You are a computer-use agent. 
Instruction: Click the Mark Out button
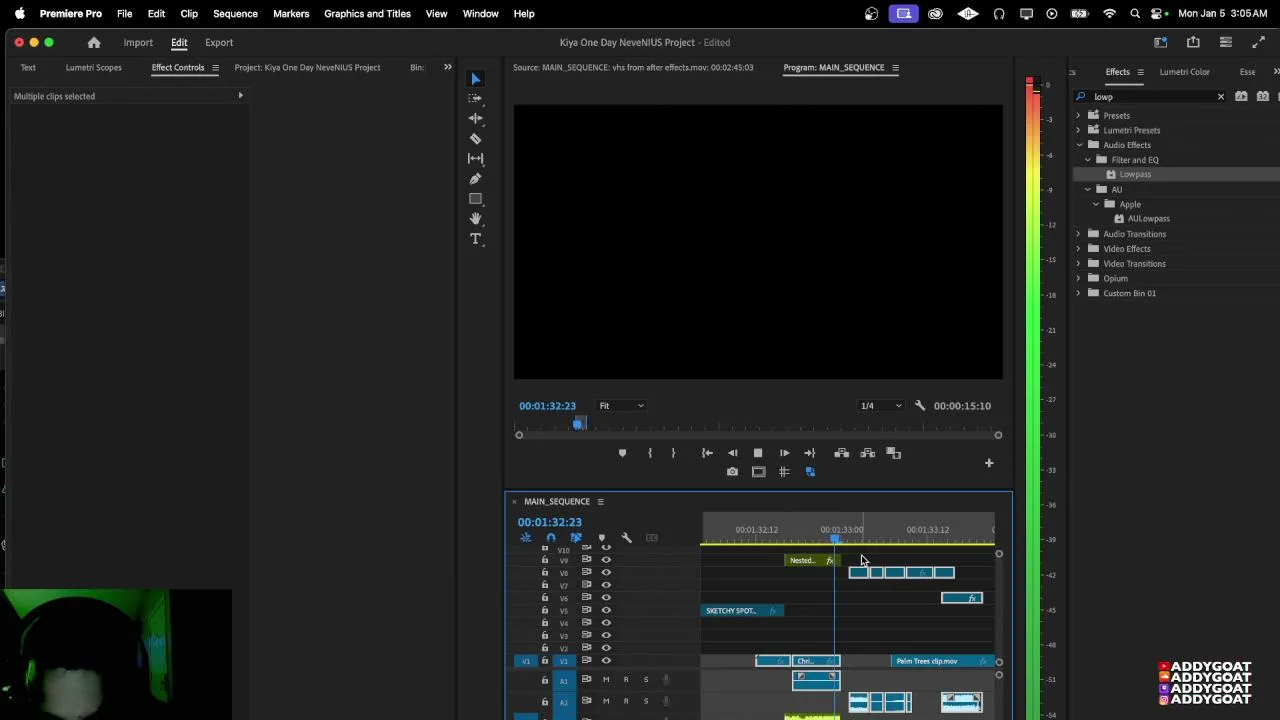(673, 453)
